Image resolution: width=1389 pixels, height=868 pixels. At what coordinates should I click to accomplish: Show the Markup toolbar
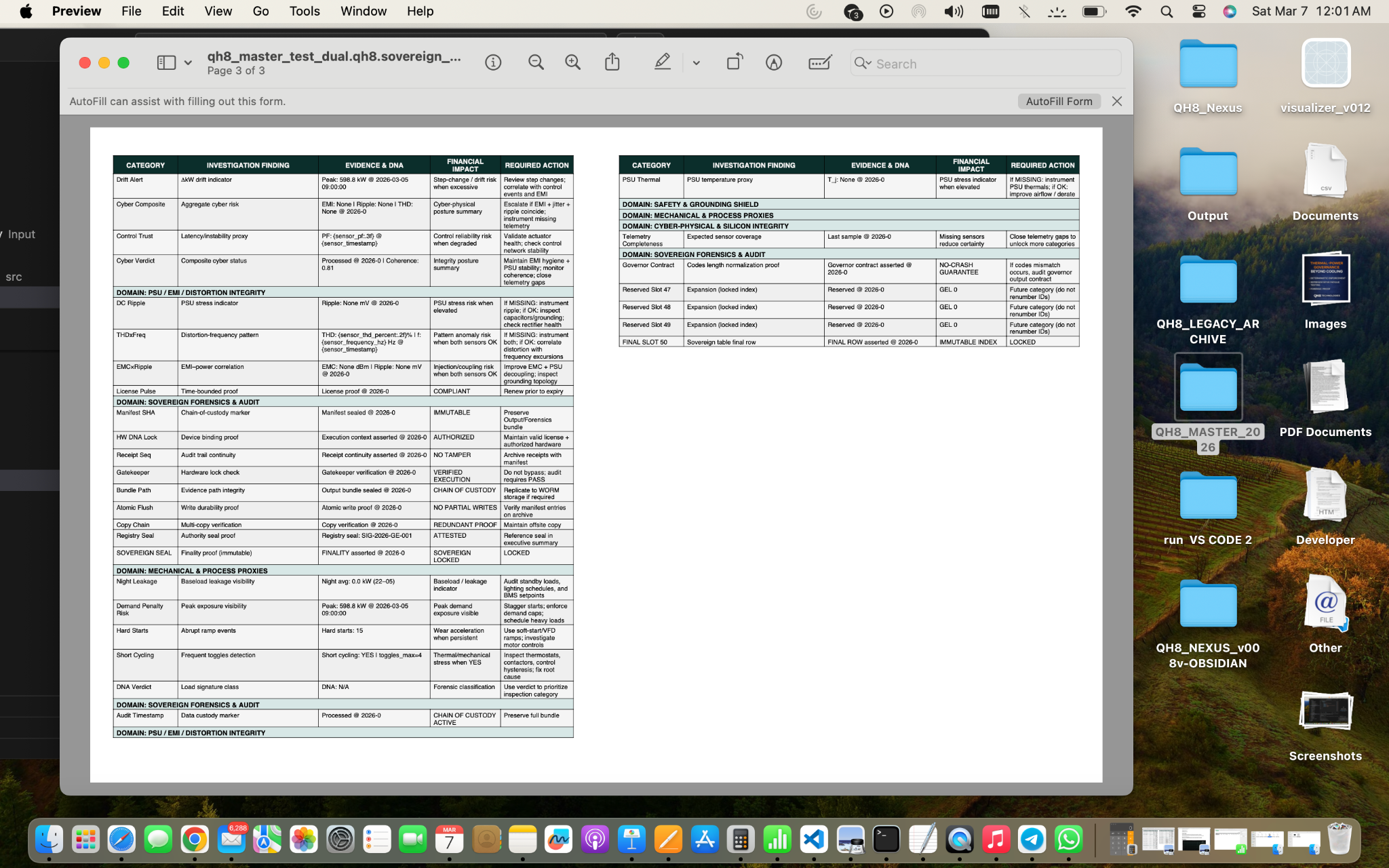(774, 63)
